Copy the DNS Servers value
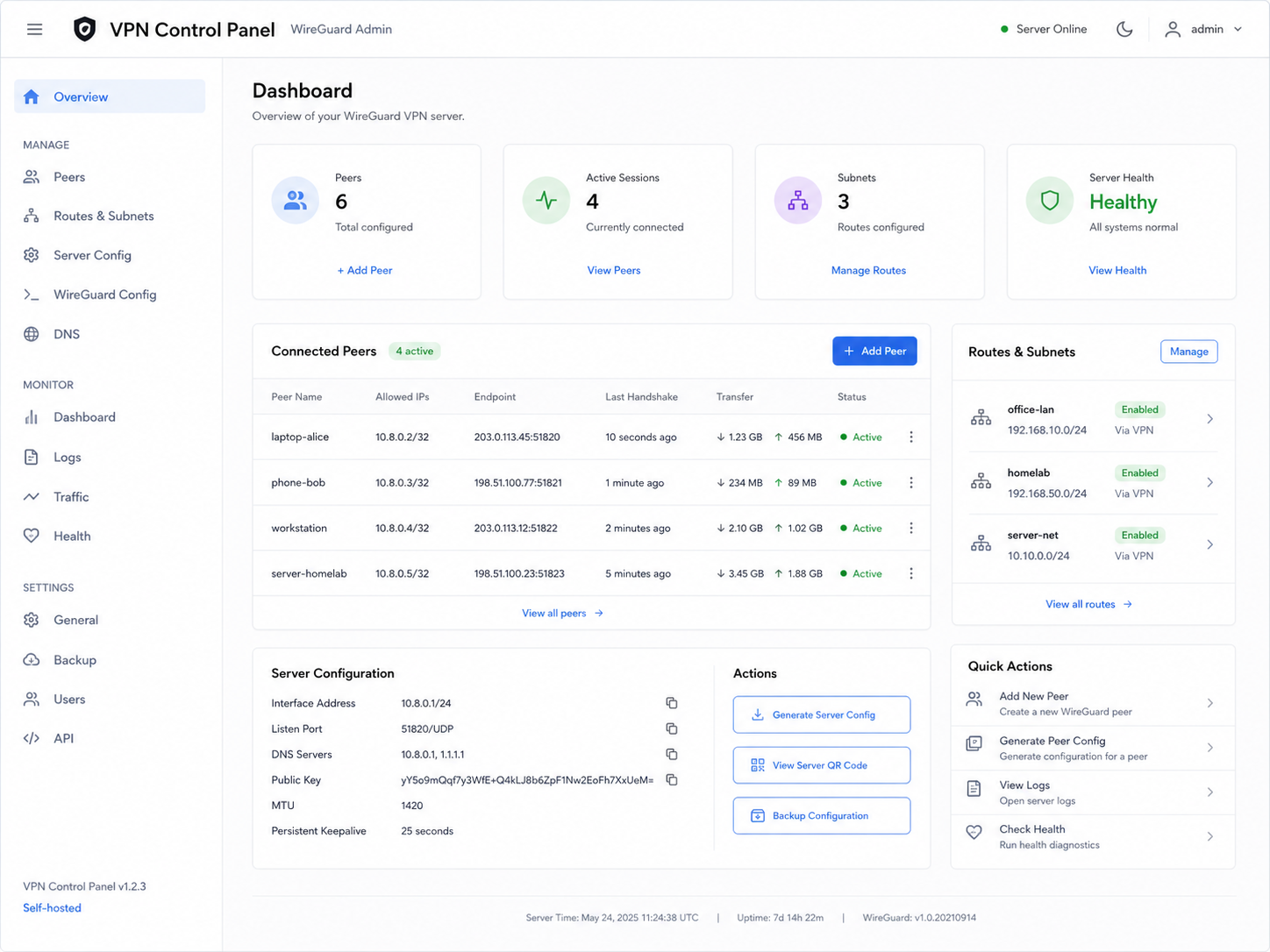The image size is (1270, 952). click(672, 754)
